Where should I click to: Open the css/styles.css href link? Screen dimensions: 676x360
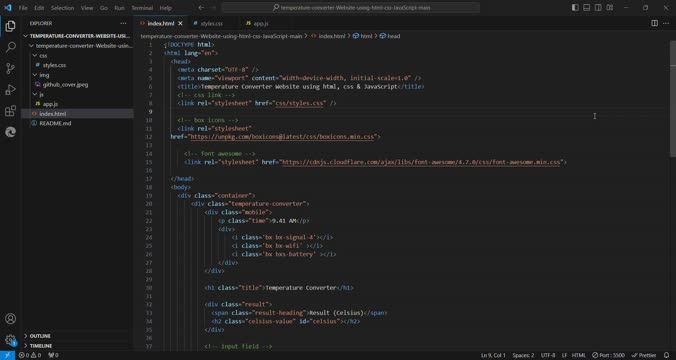point(299,103)
